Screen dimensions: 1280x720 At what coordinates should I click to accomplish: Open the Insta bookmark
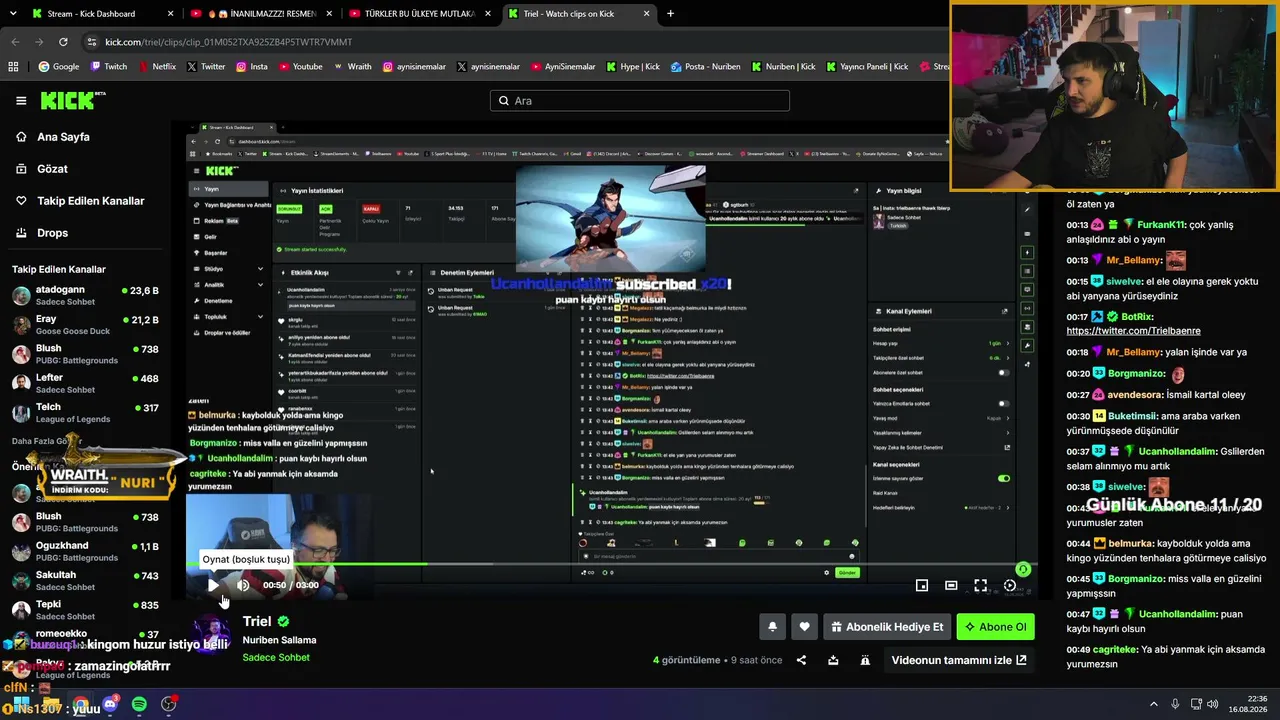(x=252, y=67)
